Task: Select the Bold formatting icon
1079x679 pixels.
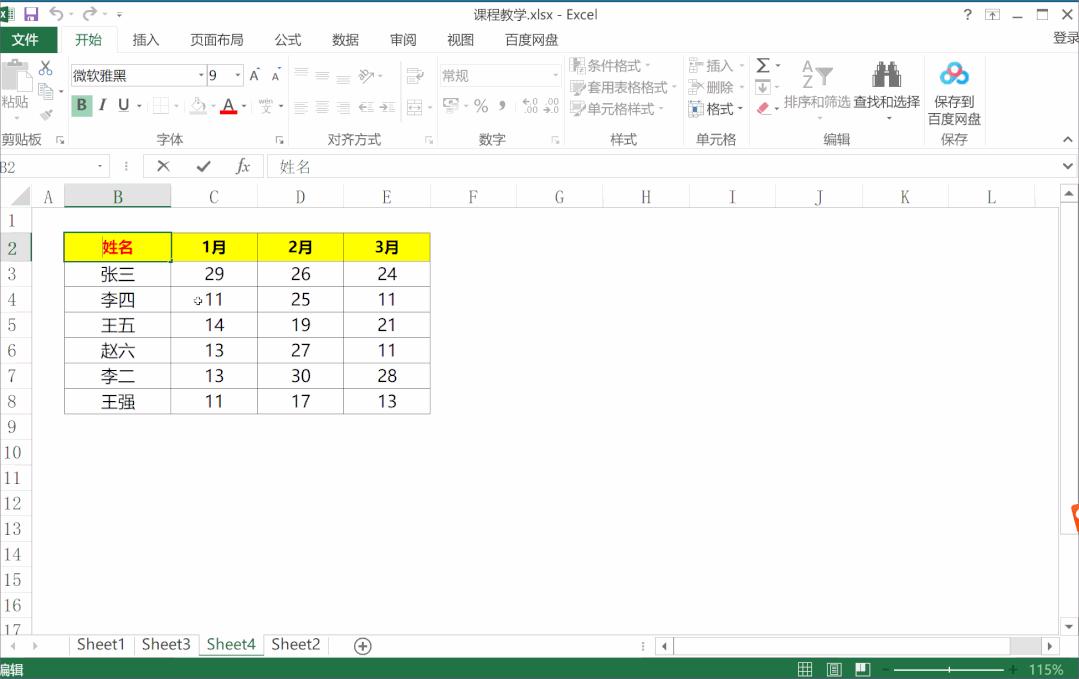Action: click(80, 105)
